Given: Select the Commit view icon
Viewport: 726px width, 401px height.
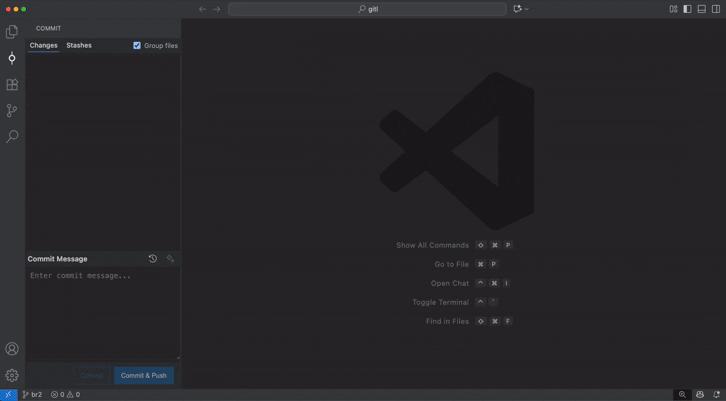Looking at the screenshot, I should point(12,58).
